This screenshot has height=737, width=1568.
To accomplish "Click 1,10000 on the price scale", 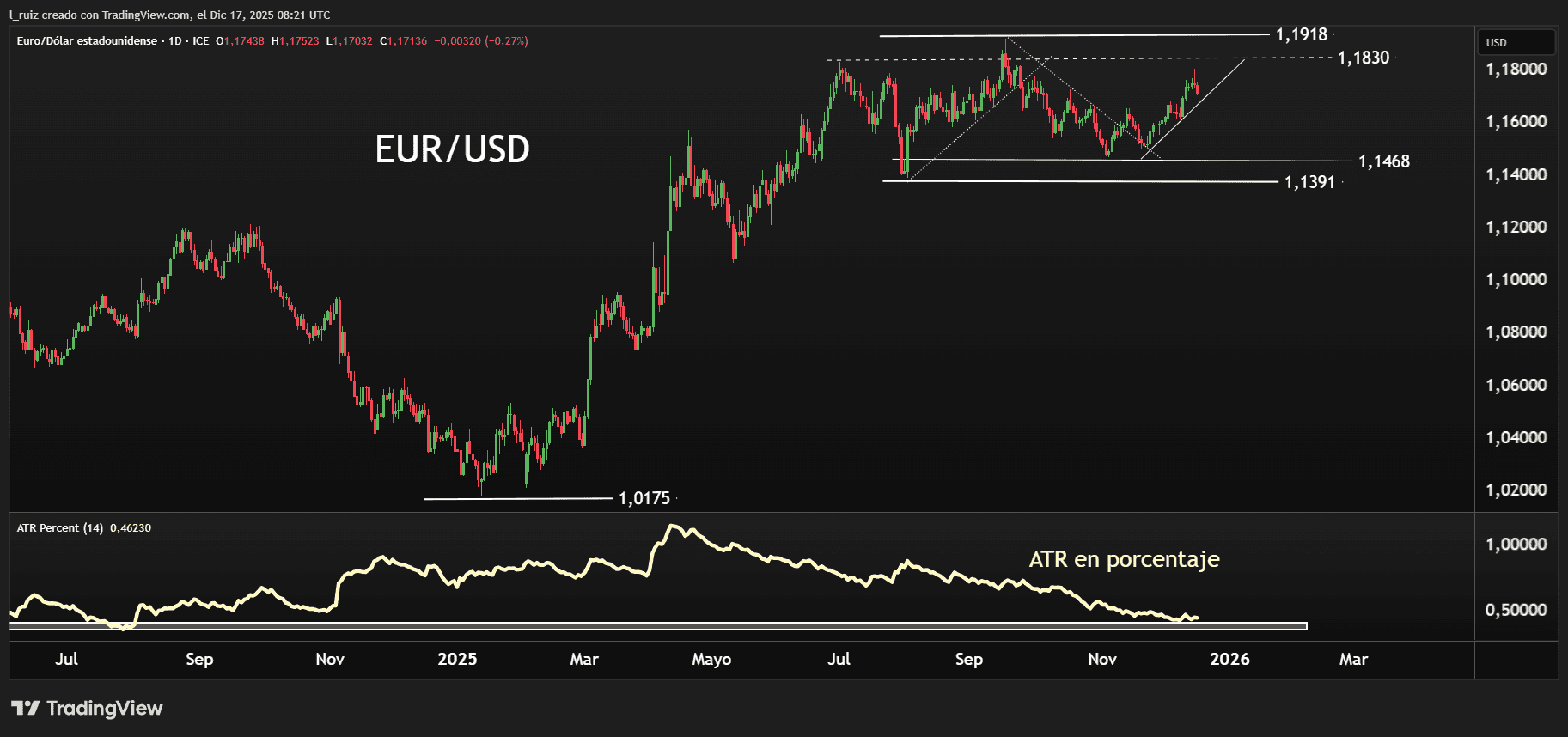I will [x=1516, y=279].
